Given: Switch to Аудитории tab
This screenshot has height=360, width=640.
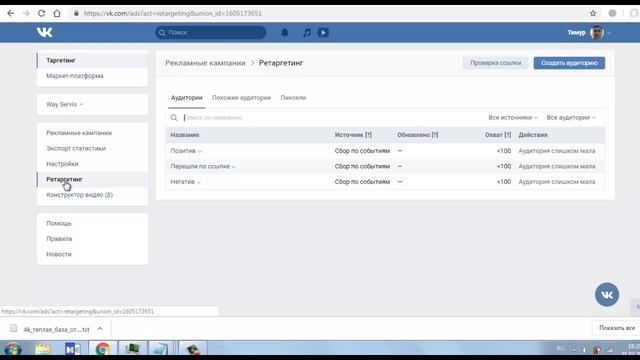Looking at the screenshot, I should (187, 98).
